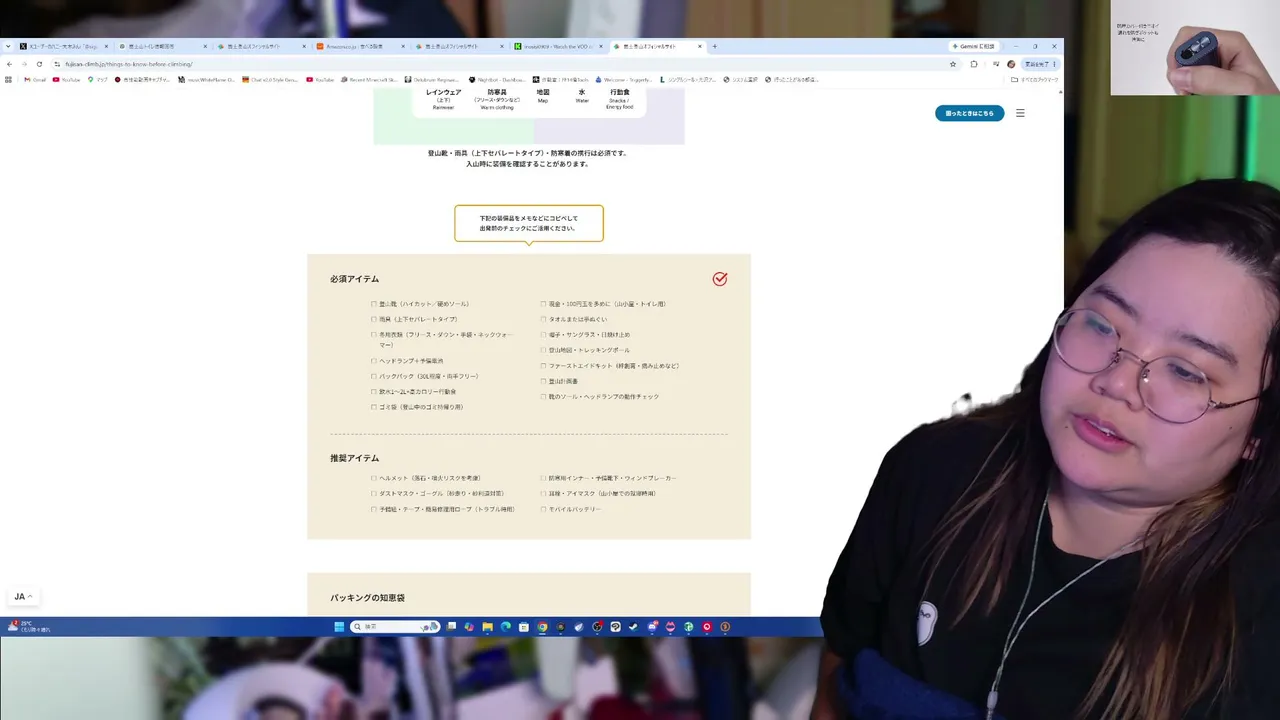Click the Windows taskbar search box
Screen dimensions: 1280x720
(394, 627)
